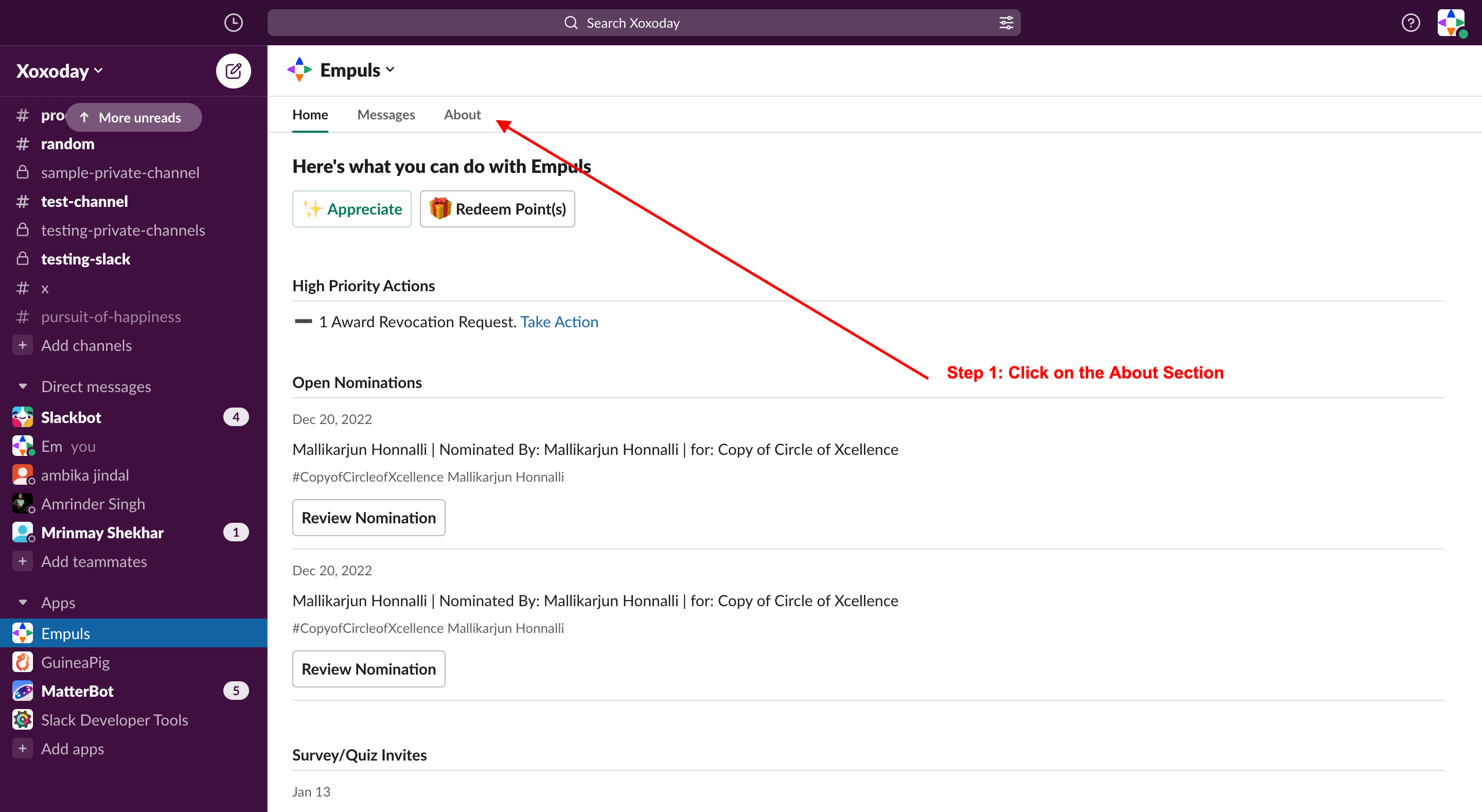
Task: Click the Empuls logo in header
Action: tap(299, 70)
